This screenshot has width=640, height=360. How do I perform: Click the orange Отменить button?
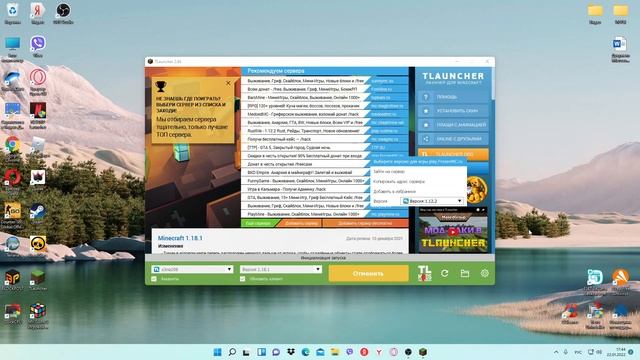(x=368, y=273)
